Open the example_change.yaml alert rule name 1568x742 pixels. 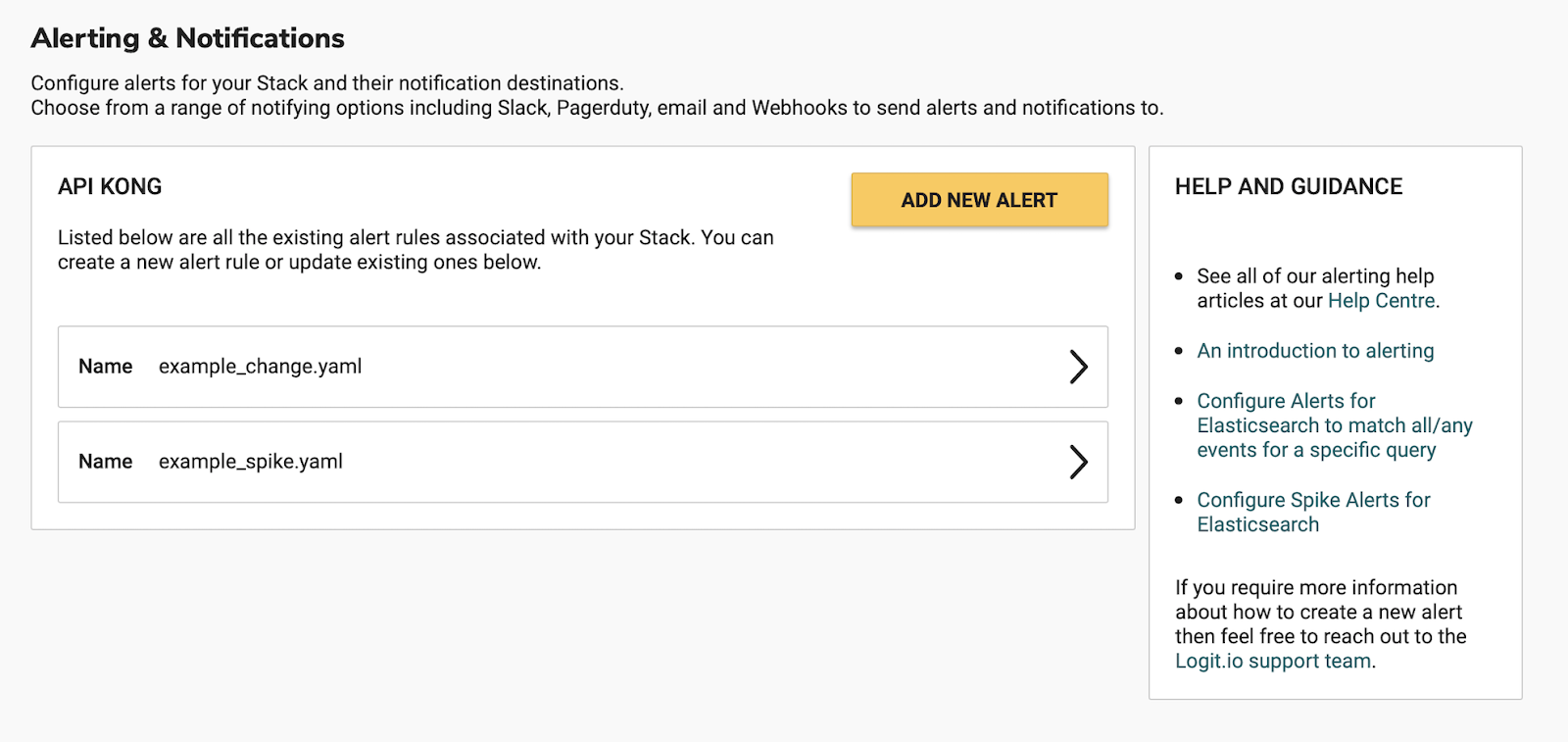click(x=260, y=367)
